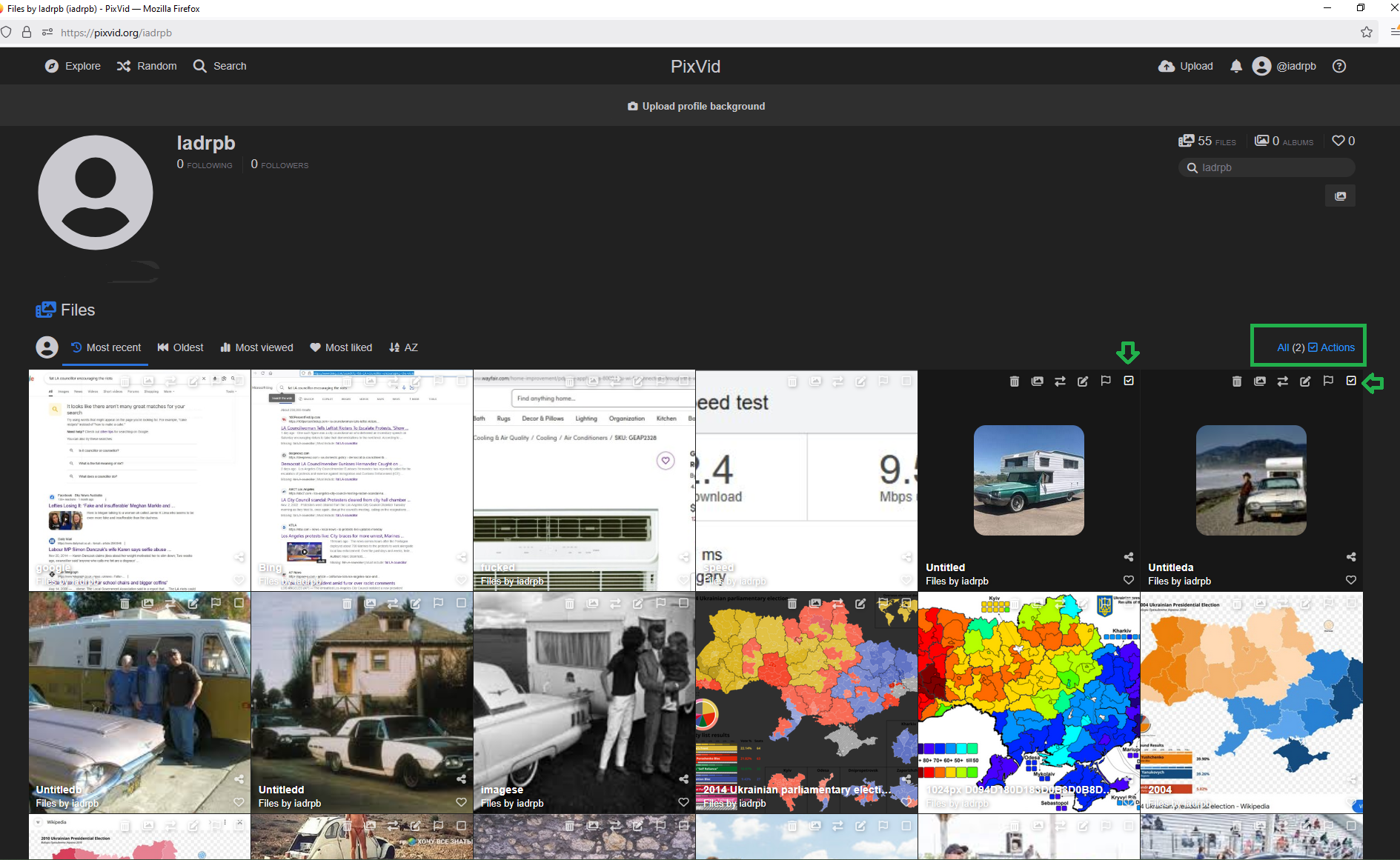1400x860 pixels.
Task: Flag icon on the Untitleda card
Action: click(1328, 381)
